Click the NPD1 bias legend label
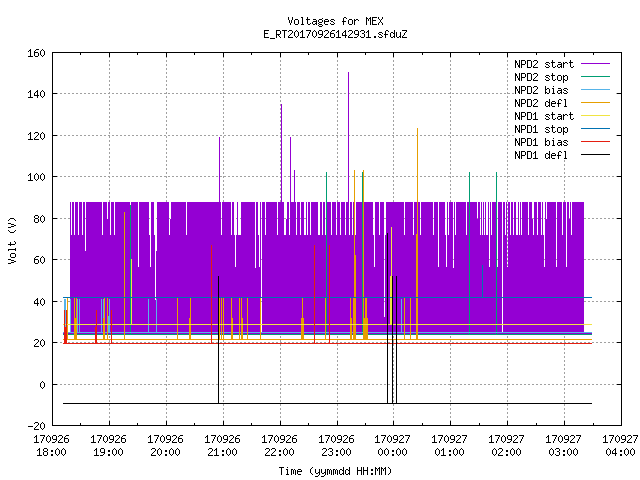 541,142
